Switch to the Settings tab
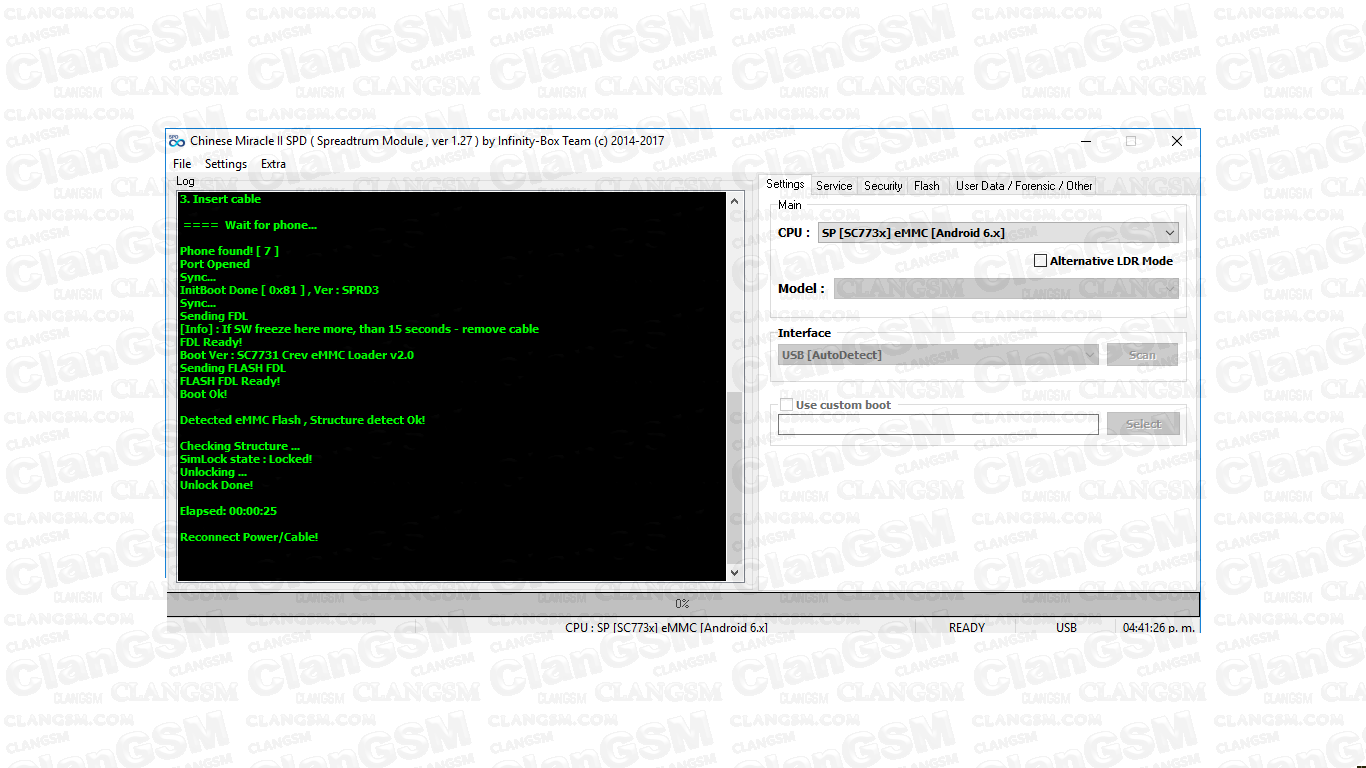1366x768 pixels. pyautogui.click(x=785, y=184)
